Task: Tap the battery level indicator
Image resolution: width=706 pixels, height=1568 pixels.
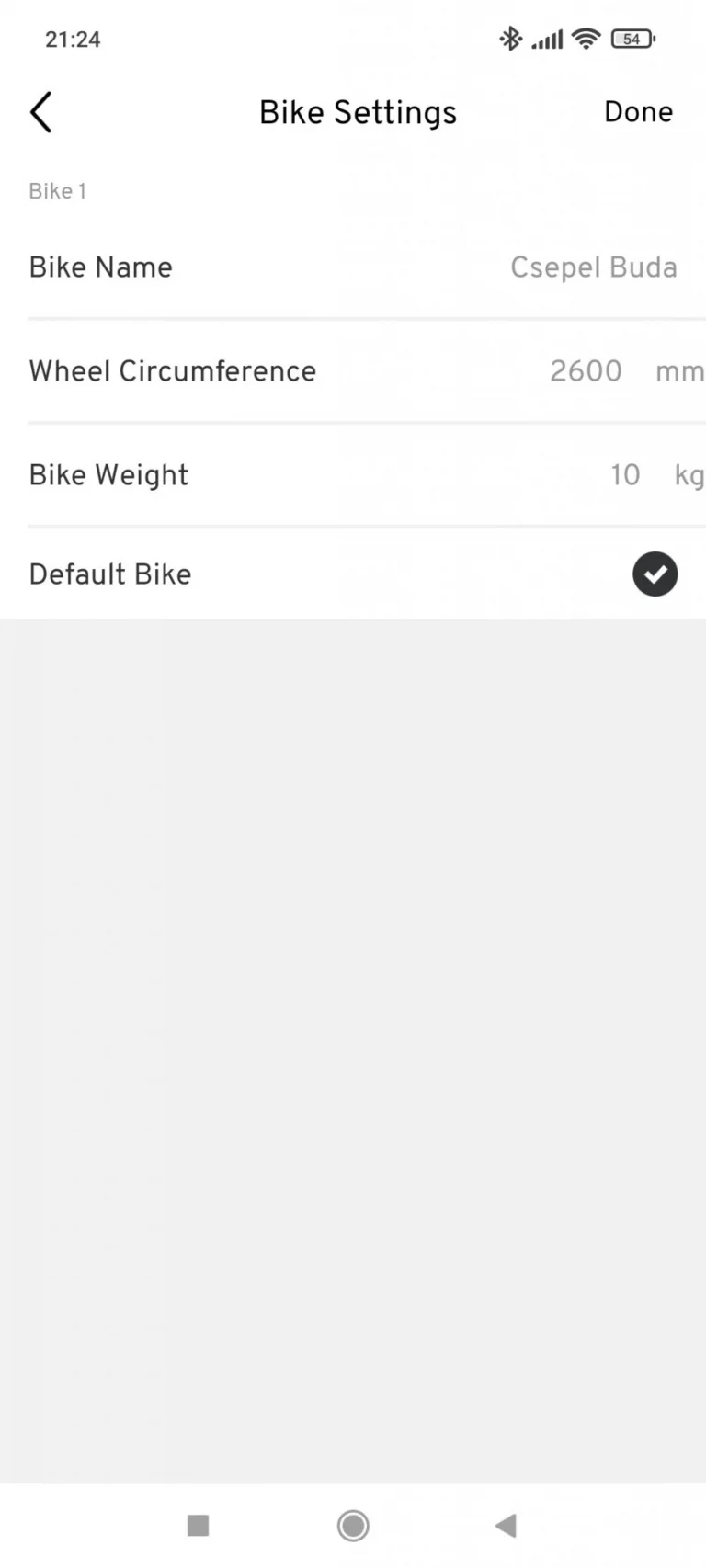Action: [633, 39]
